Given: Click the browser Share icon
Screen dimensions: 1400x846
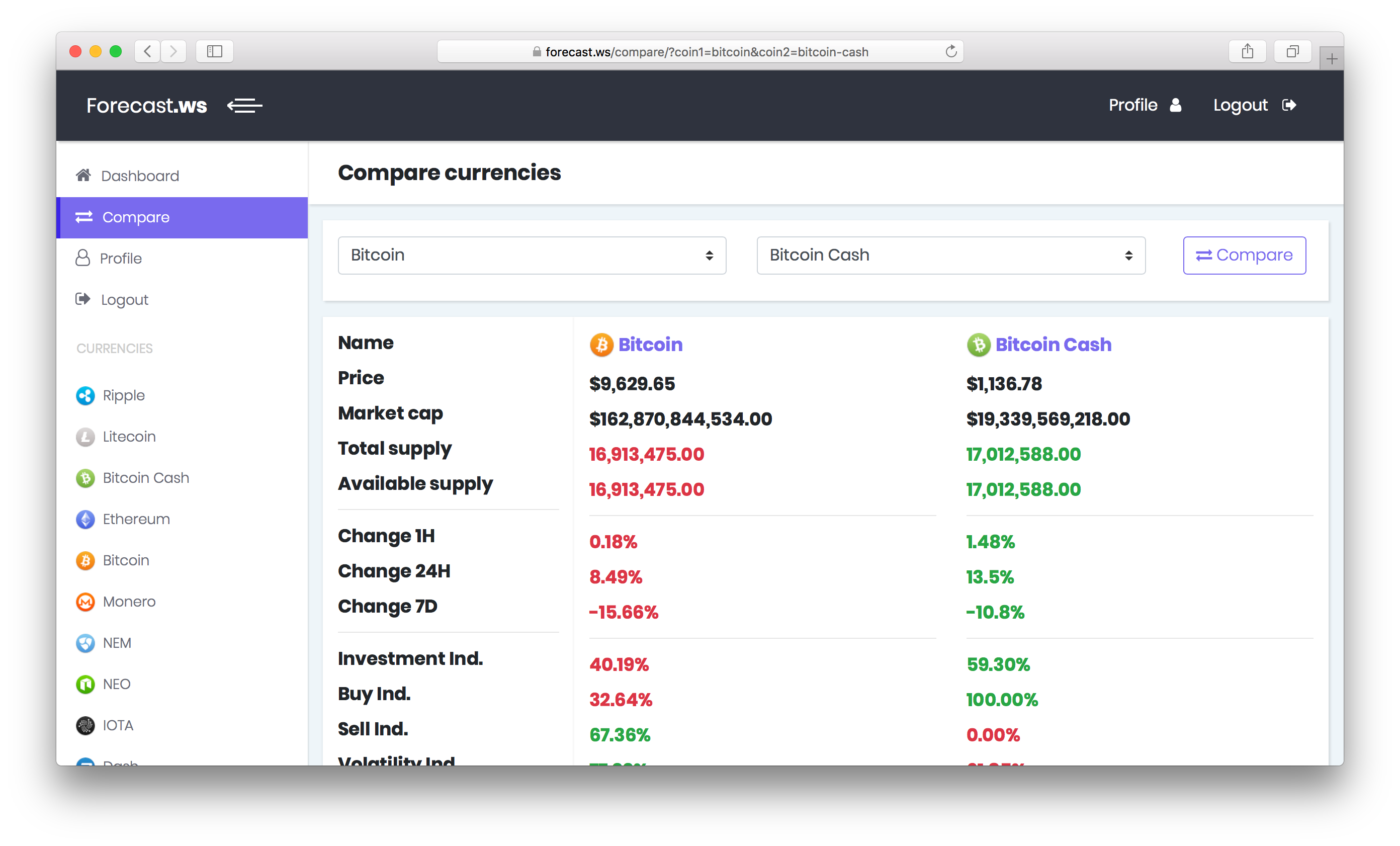Looking at the screenshot, I should pos(1247,52).
